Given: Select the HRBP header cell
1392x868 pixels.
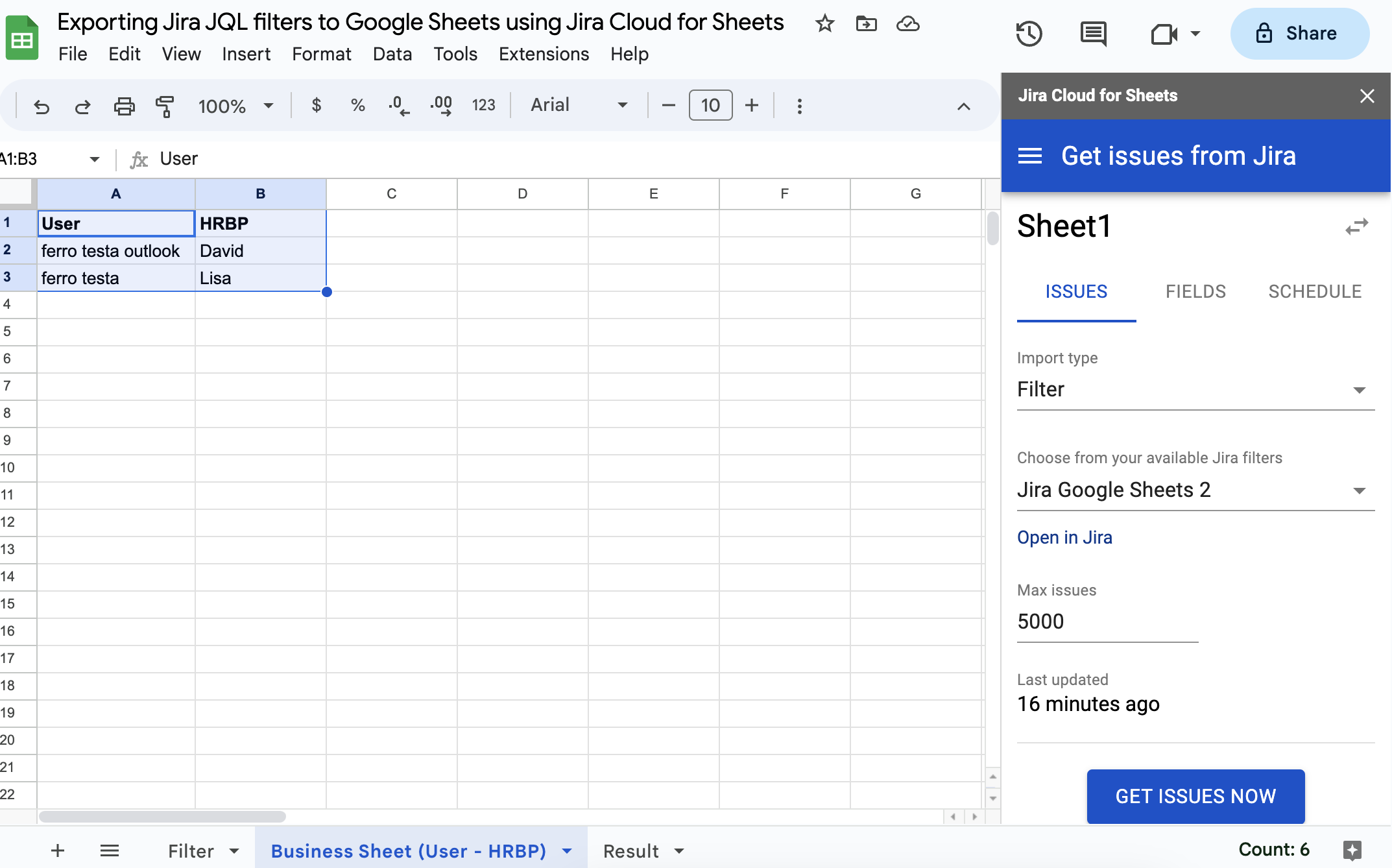Looking at the screenshot, I should (x=260, y=223).
